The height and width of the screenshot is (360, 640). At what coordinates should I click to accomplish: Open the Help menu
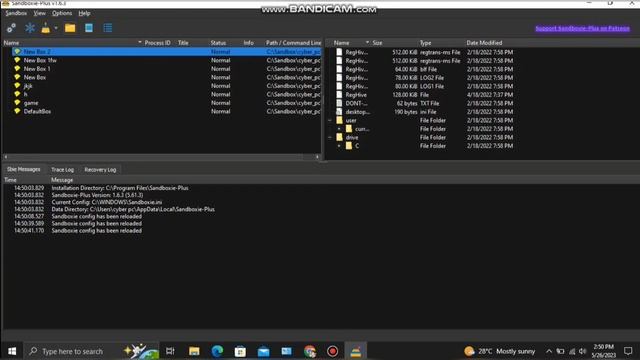coord(84,13)
